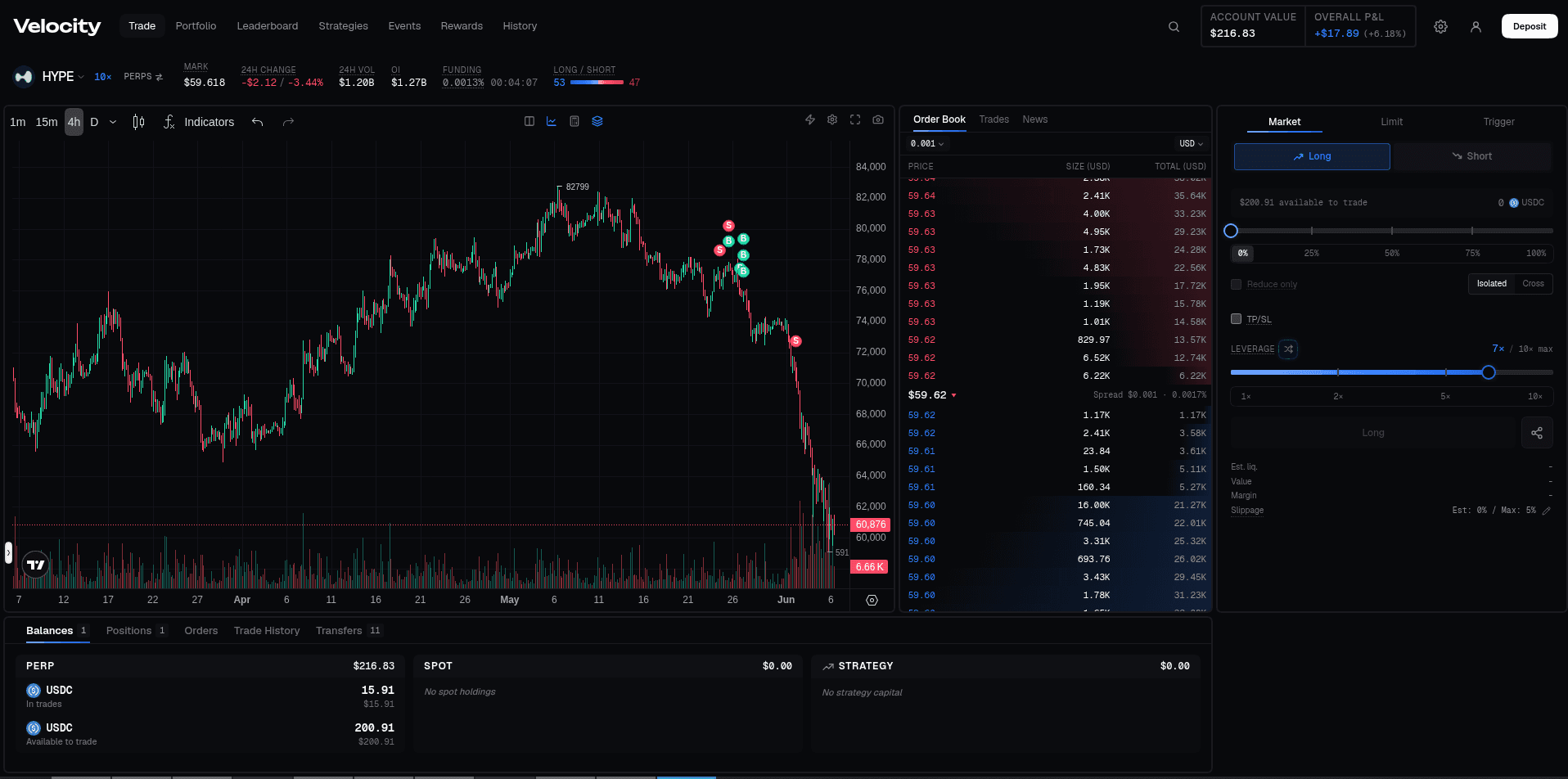Open the search magnifier icon
Screen dimensions: 1568x779
pyautogui.click(x=1174, y=26)
